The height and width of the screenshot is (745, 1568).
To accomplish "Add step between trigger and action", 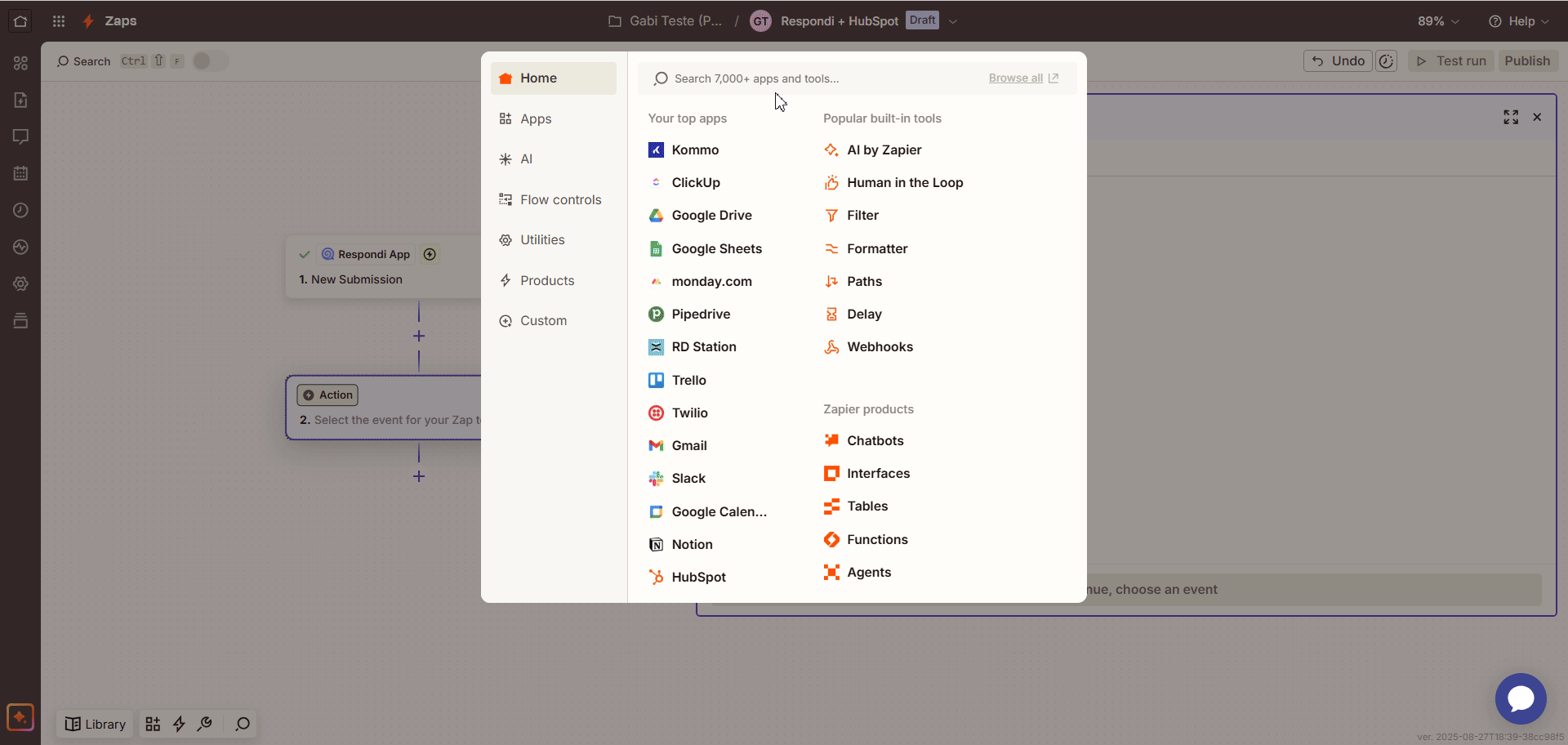I will pos(419,337).
